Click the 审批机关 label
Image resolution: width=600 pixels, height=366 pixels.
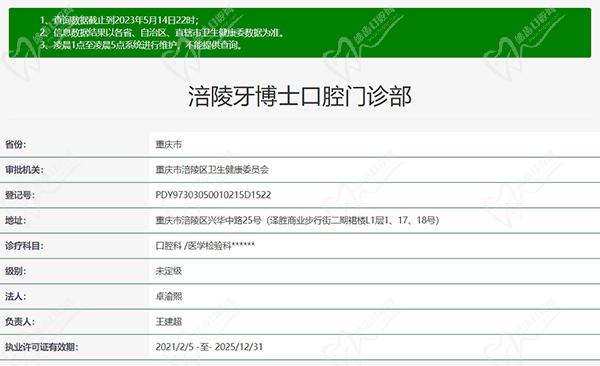[24, 170]
